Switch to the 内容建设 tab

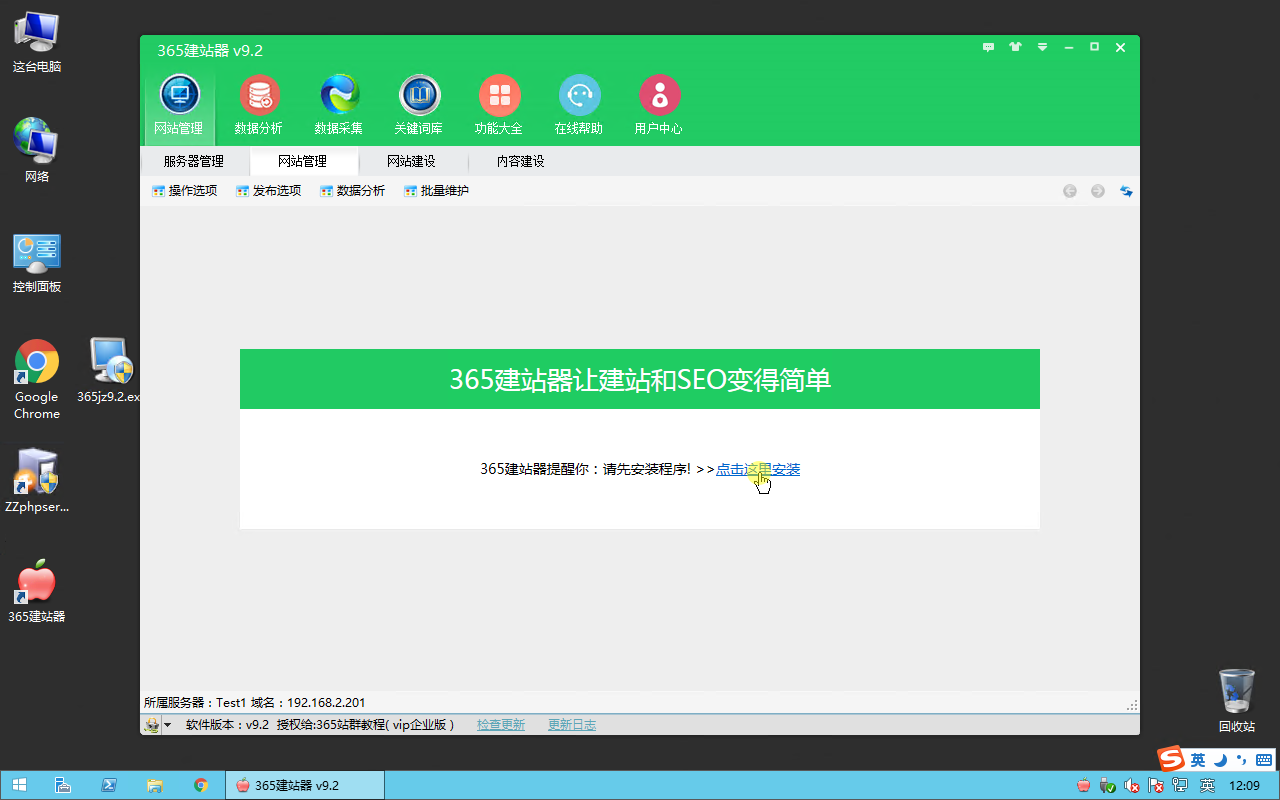(x=521, y=161)
